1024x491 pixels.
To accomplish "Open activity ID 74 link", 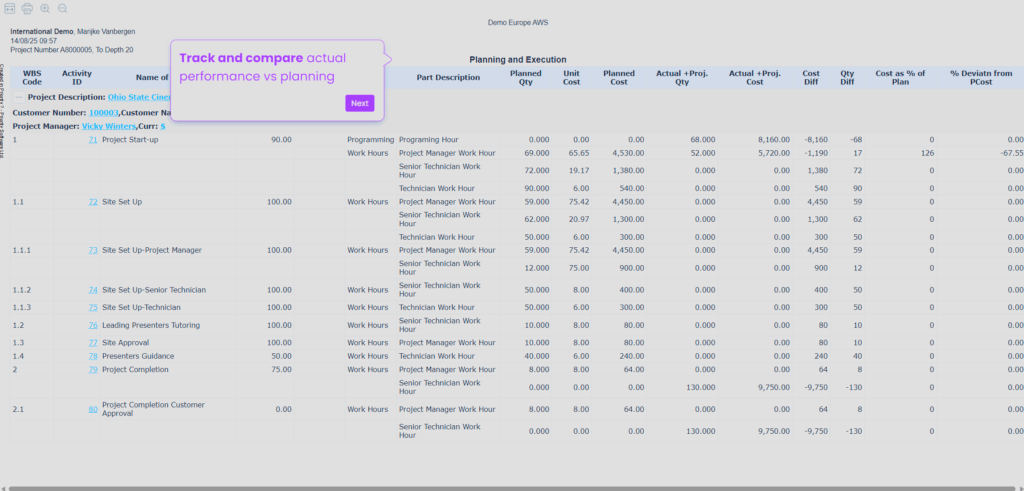I will 93,290.
